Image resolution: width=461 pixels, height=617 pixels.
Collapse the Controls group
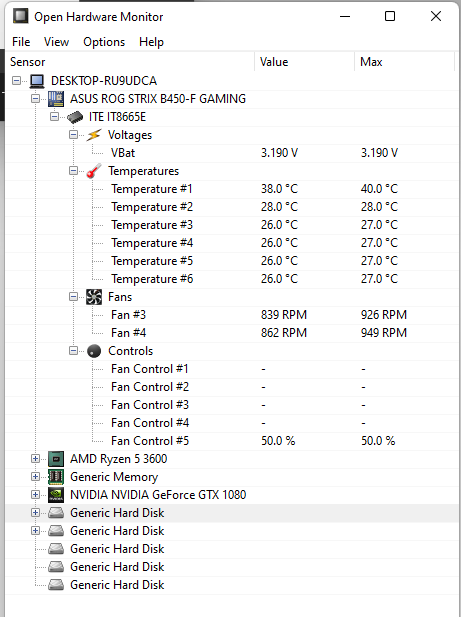click(73, 351)
